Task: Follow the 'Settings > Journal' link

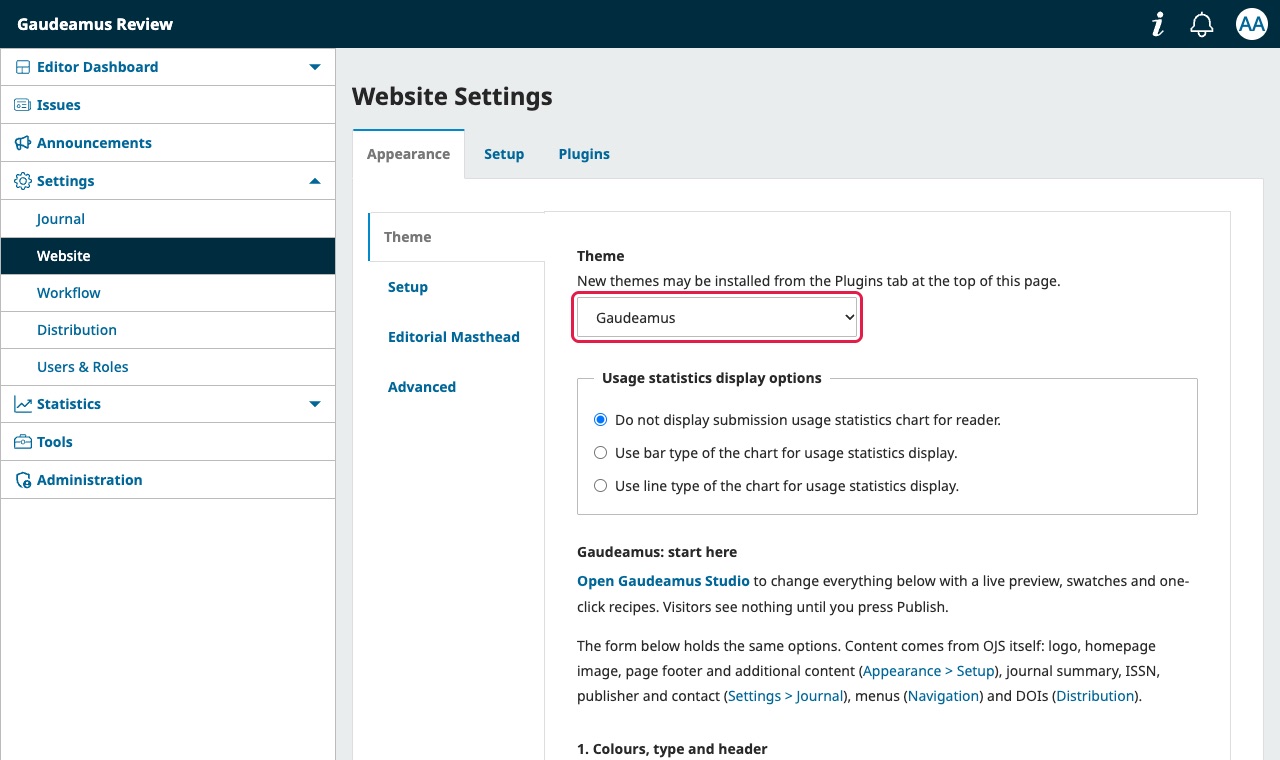Action: pos(786,696)
